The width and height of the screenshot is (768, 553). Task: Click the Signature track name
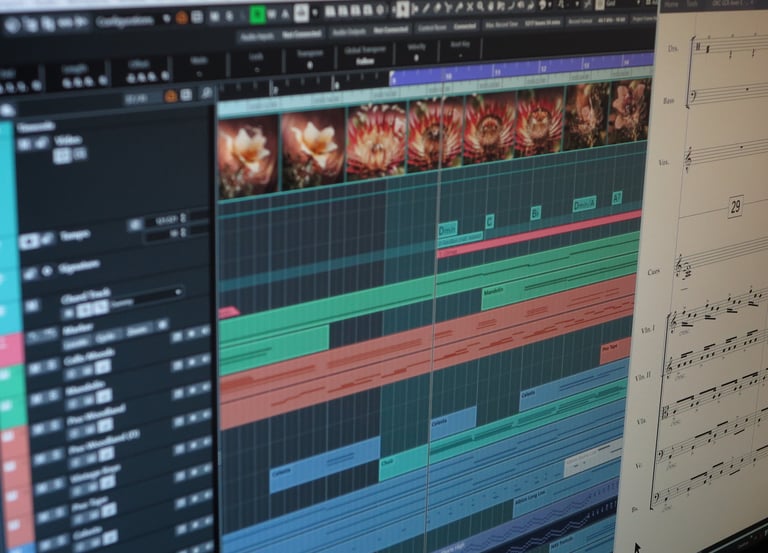(x=79, y=267)
